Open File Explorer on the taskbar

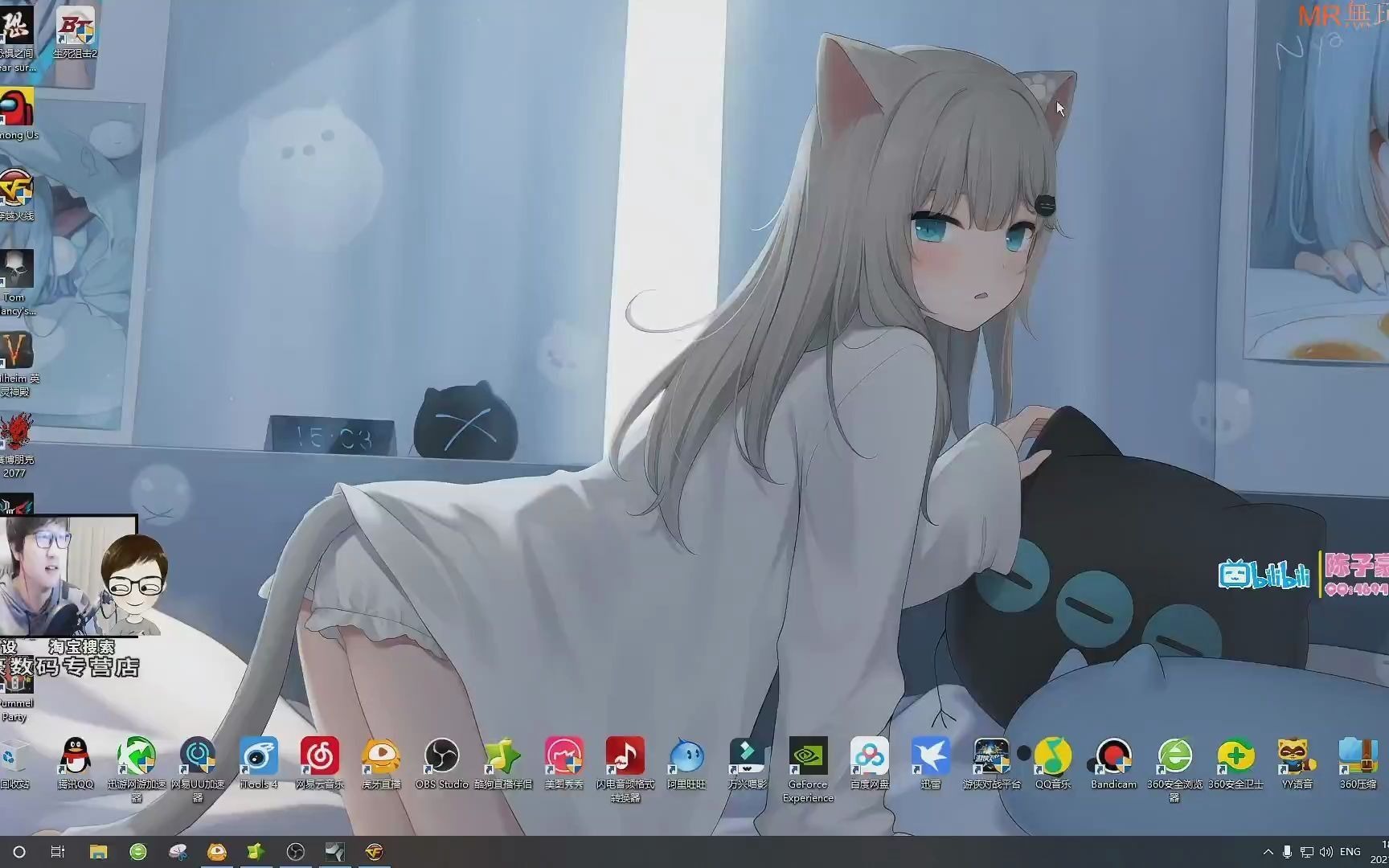coord(98,852)
